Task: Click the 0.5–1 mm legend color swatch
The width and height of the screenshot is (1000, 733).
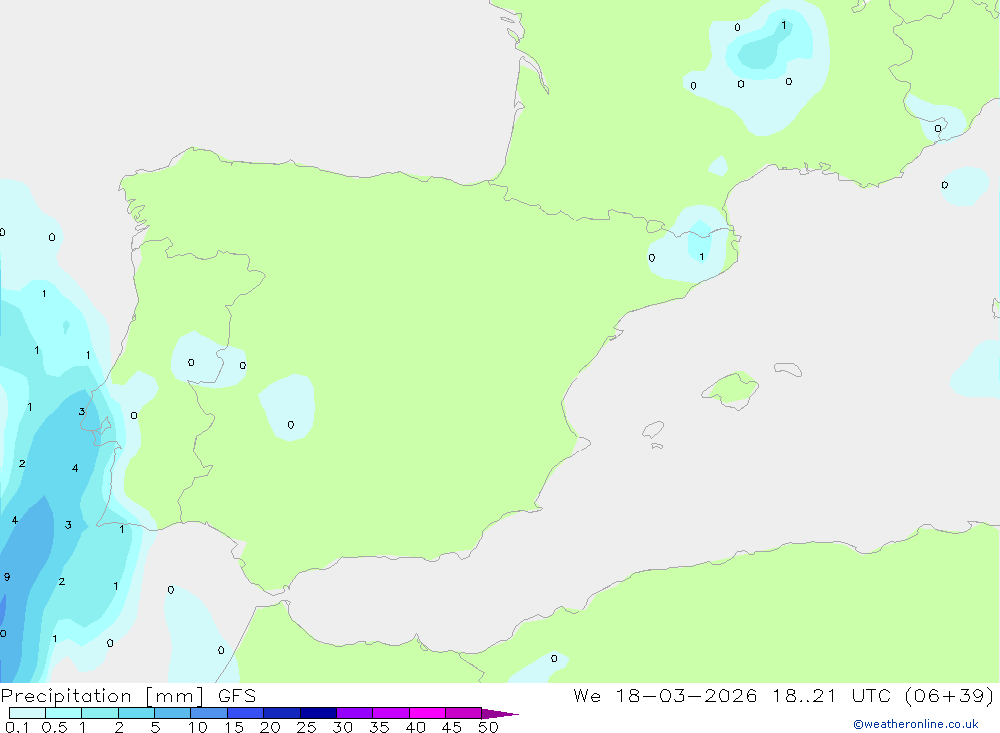Action: (63, 713)
